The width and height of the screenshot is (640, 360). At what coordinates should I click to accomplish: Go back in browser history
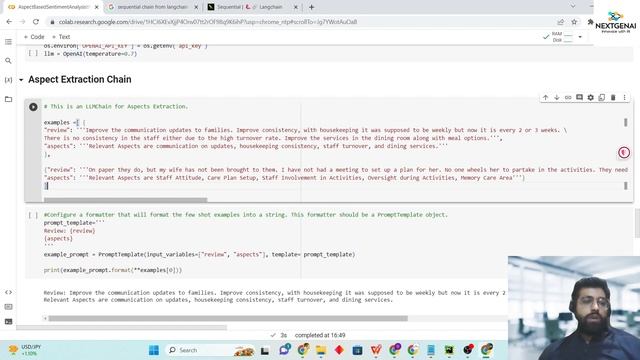[x=9, y=22]
